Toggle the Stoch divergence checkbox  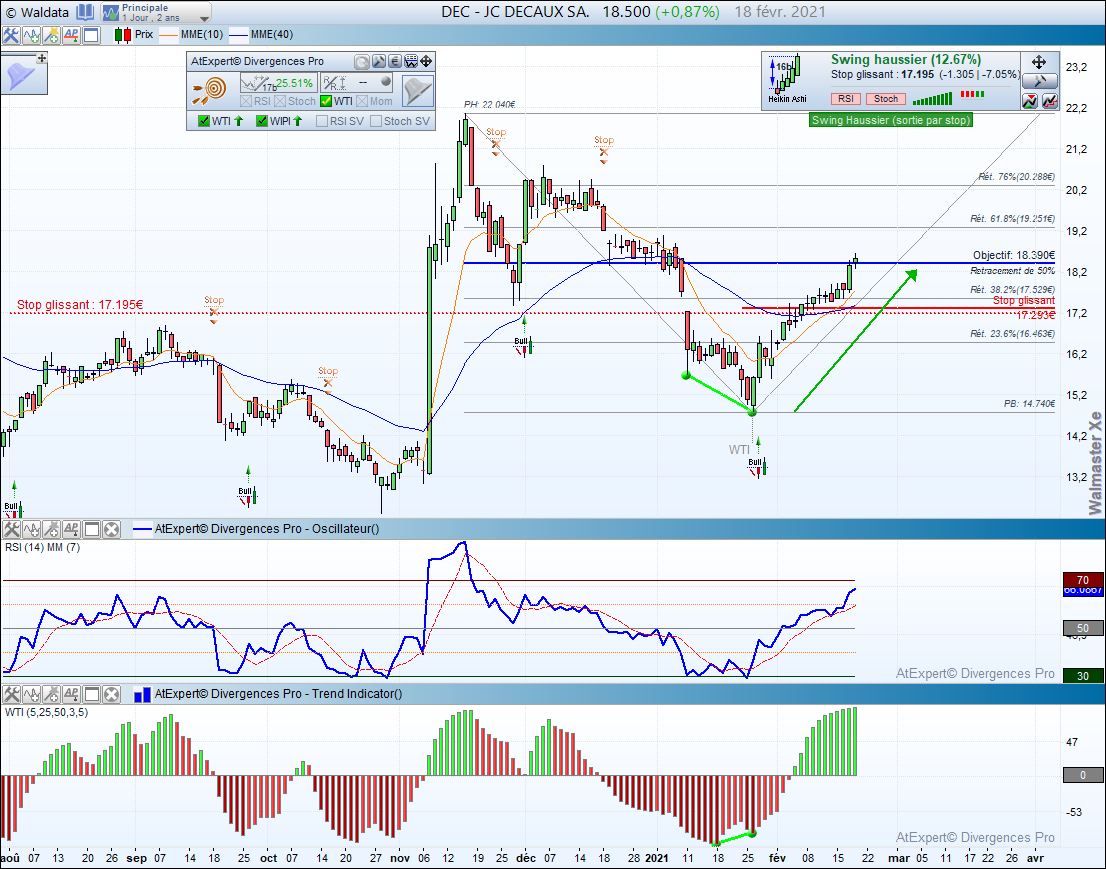tap(280, 102)
